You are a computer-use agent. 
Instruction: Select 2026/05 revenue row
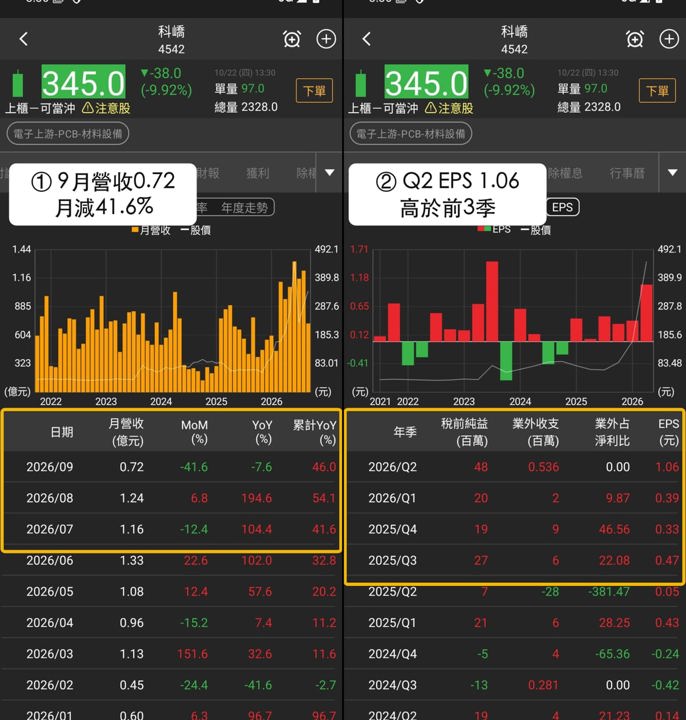171,592
